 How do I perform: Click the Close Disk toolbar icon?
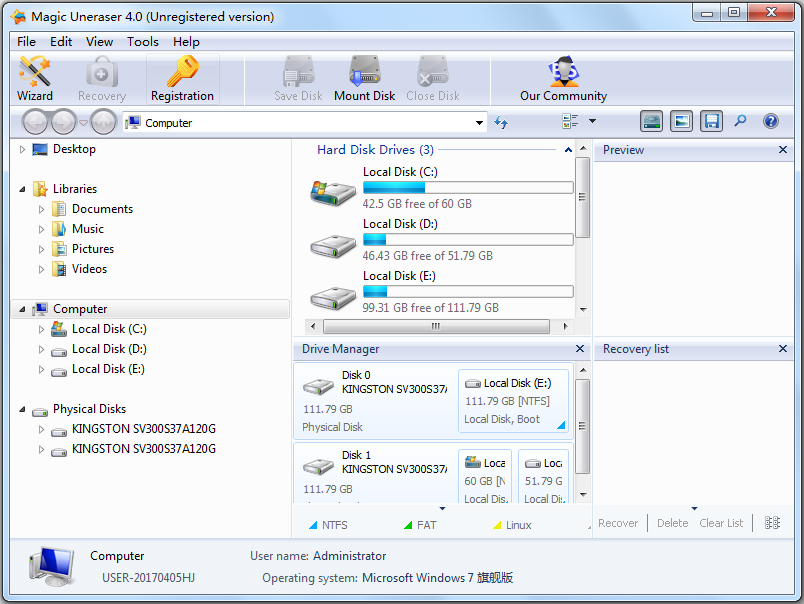pos(433,79)
